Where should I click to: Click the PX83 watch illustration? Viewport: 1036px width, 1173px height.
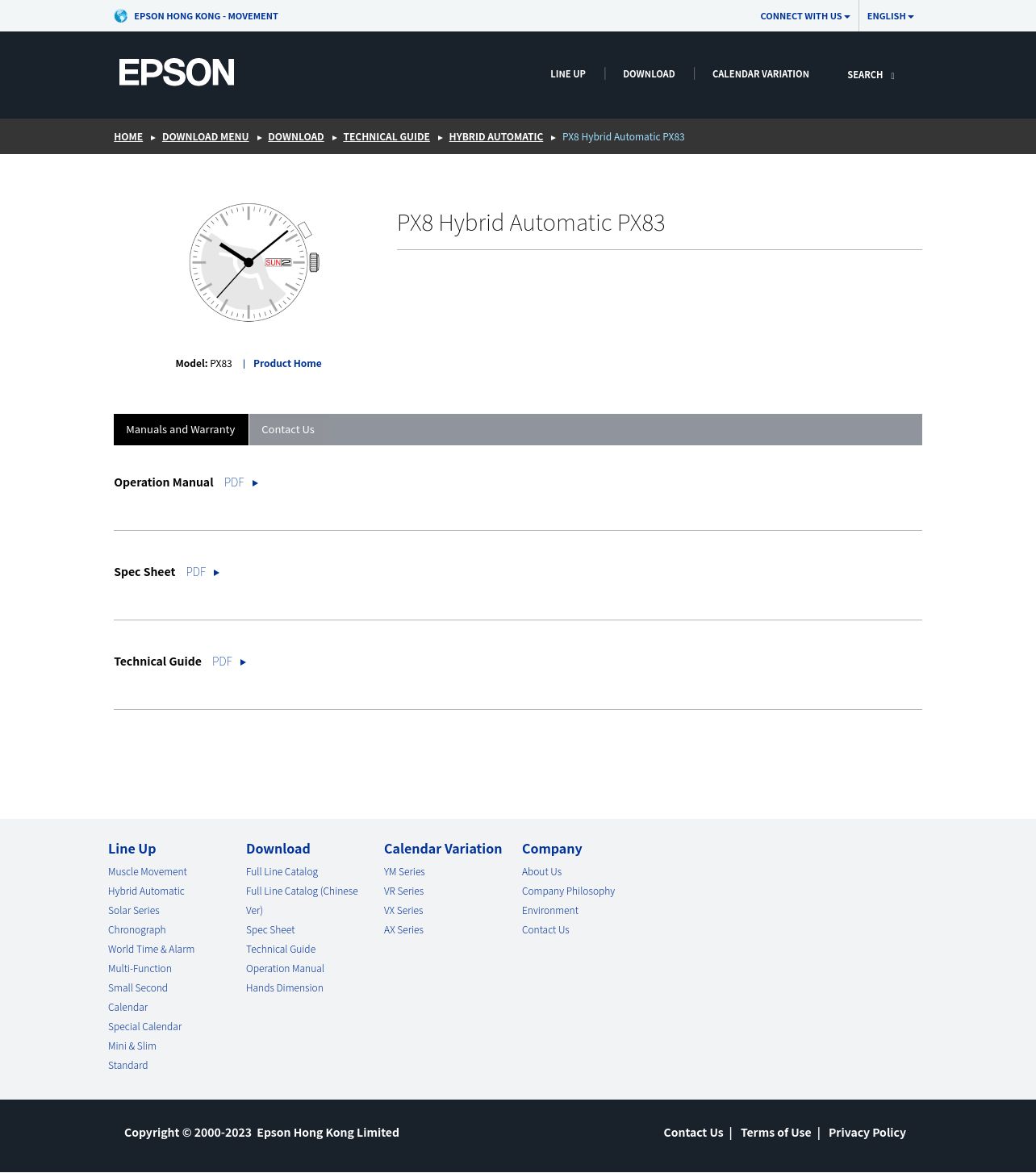[254, 262]
